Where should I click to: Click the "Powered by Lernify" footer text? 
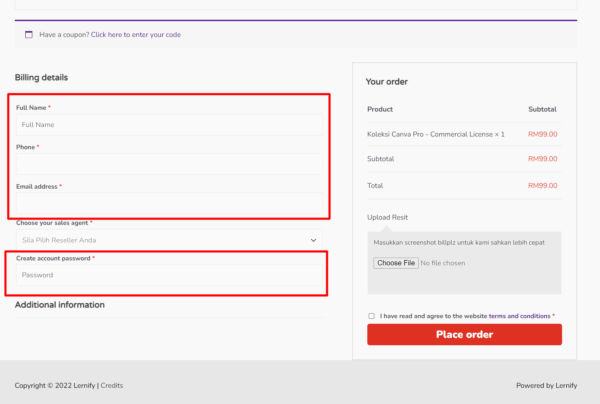tap(545, 385)
